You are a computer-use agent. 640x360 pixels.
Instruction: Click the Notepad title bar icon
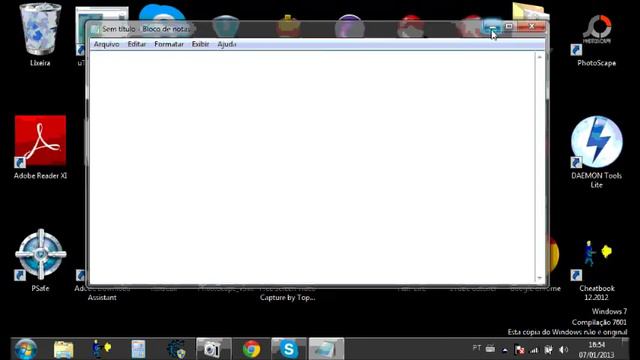[x=95, y=29]
